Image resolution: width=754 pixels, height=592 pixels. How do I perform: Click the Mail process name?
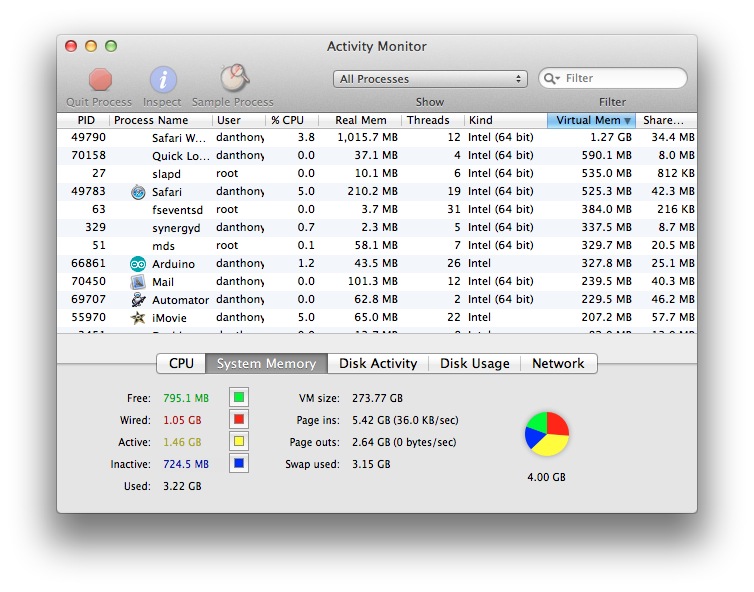pyautogui.click(x=163, y=282)
